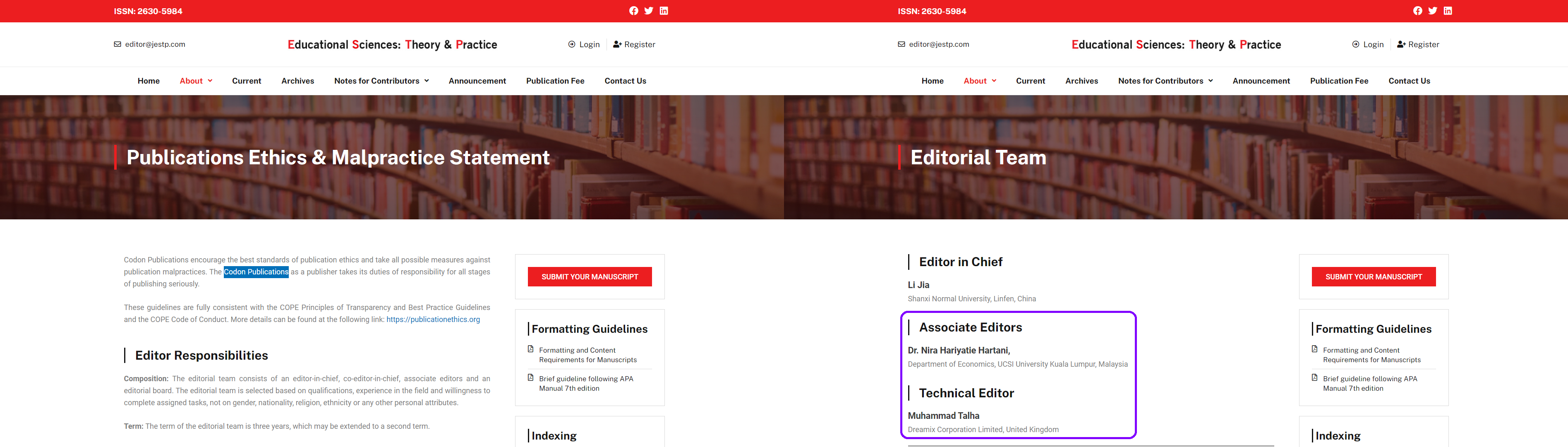Click Register user icon on Publications Ethics page
The width and height of the screenshot is (1568, 447).
(x=616, y=44)
